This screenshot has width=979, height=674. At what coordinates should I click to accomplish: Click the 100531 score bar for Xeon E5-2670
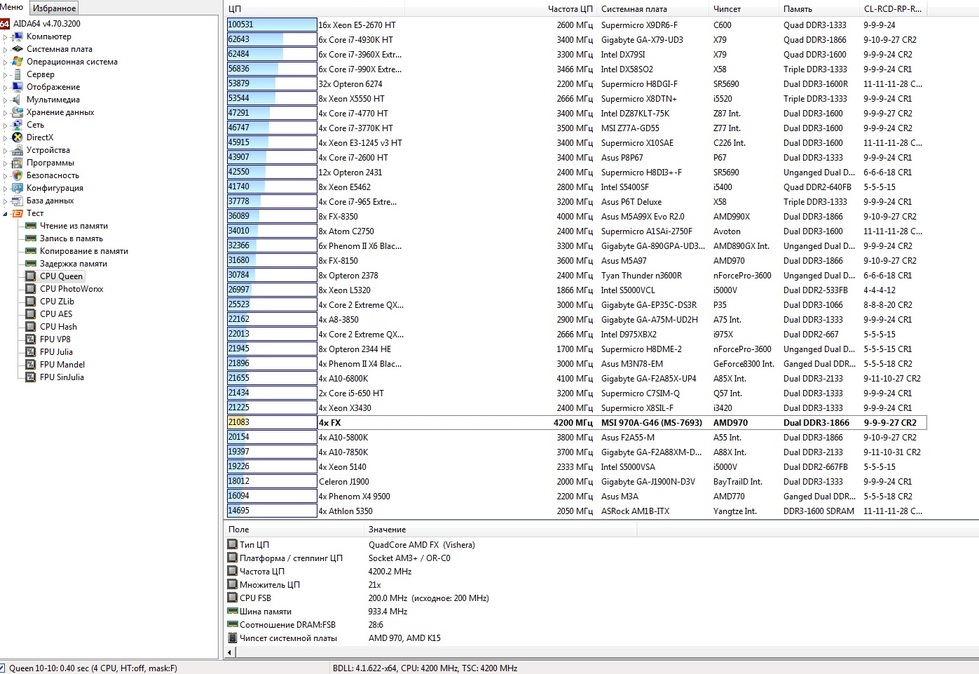click(270, 24)
